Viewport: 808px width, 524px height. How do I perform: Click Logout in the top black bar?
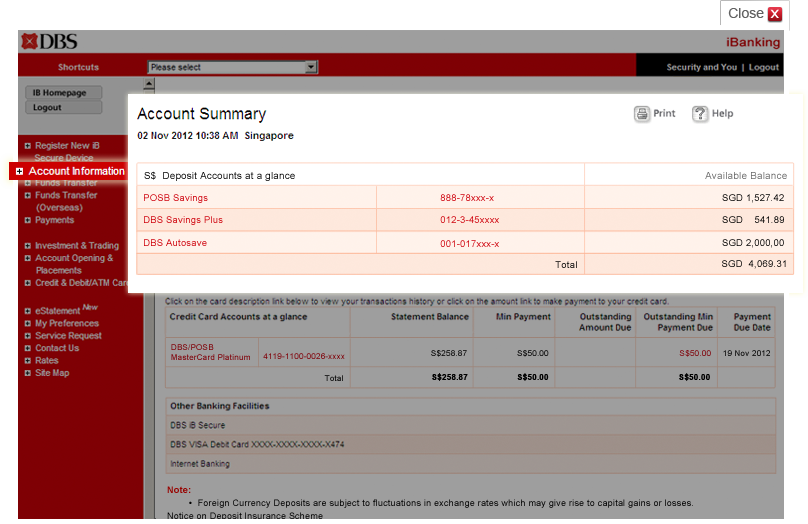coord(764,67)
